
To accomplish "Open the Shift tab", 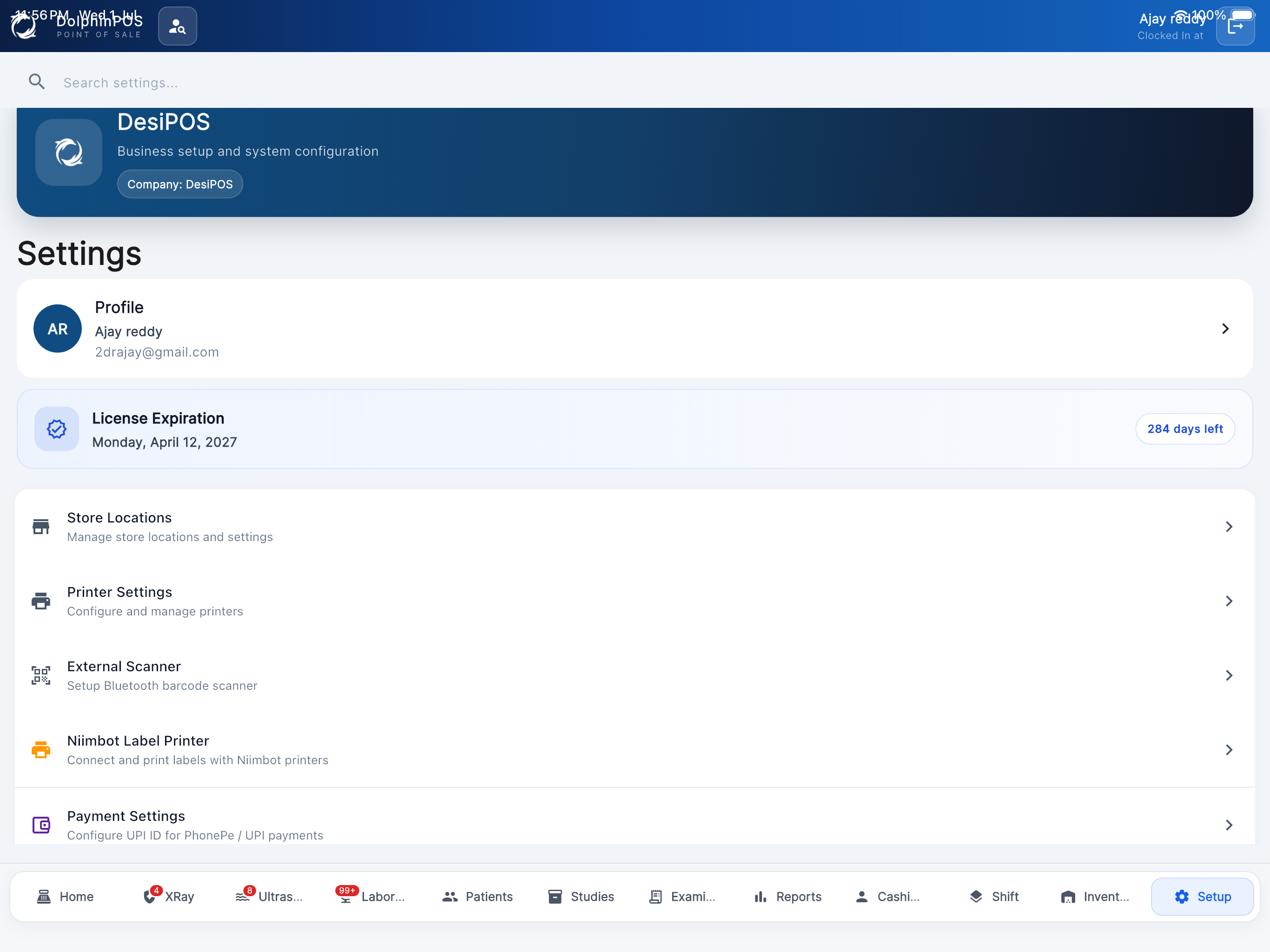I will tap(994, 896).
